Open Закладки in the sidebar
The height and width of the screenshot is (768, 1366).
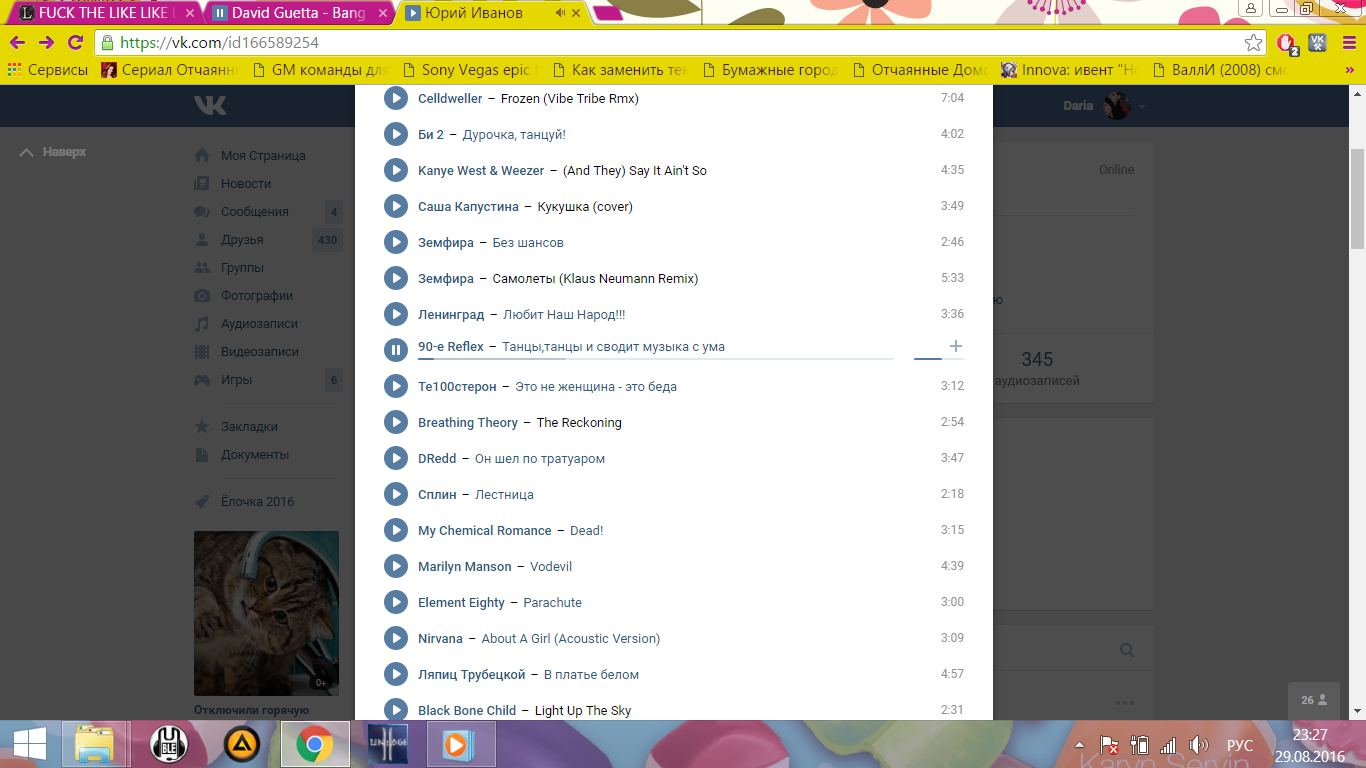tap(249, 427)
